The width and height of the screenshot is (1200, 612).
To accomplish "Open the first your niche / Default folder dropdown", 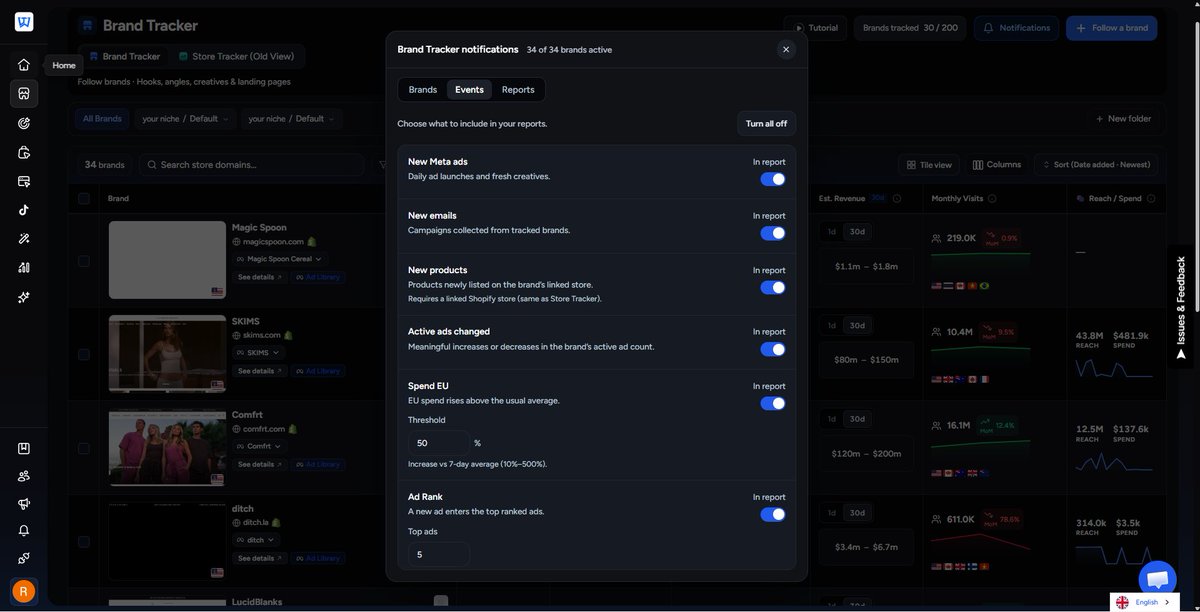I will [185, 119].
